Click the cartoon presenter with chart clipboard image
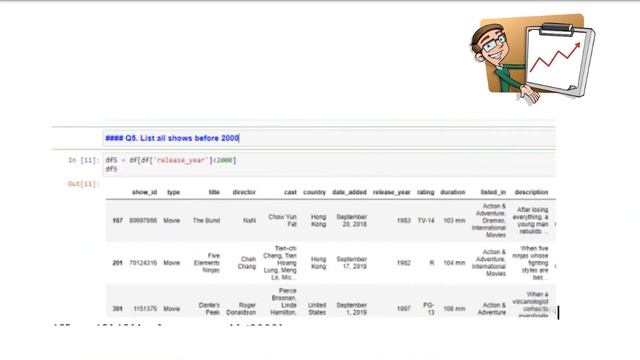Screen dimensions: 640x360 [x=532, y=59]
